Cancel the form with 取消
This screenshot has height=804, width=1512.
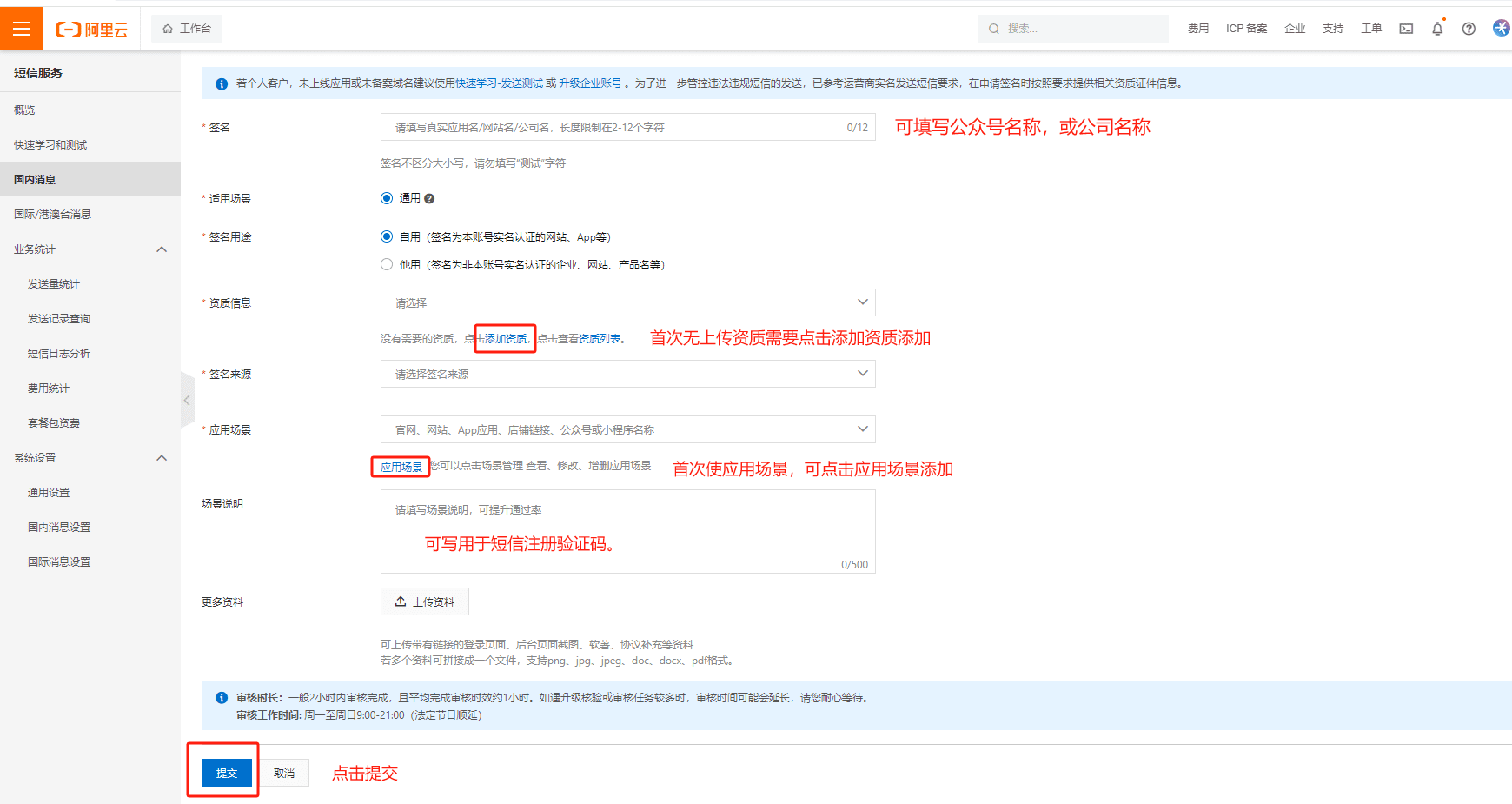click(x=284, y=773)
